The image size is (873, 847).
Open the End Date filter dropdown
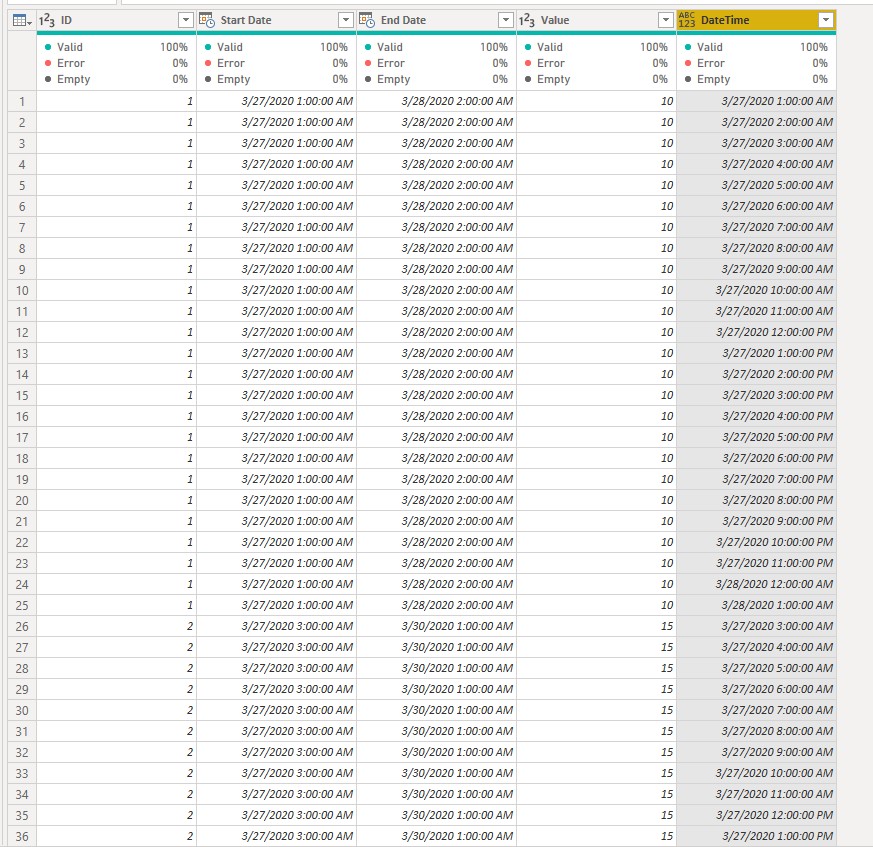click(x=506, y=21)
